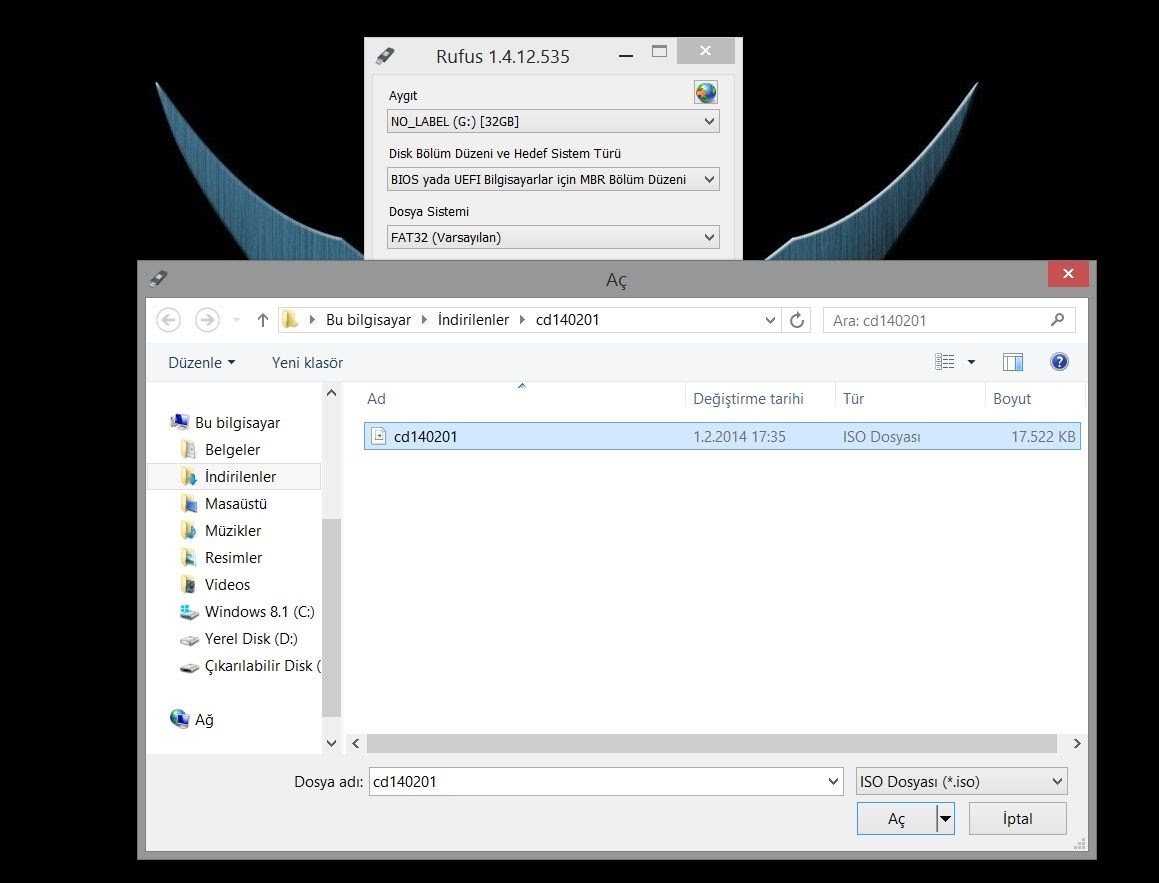This screenshot has width=1159, height=883.
Task: Click the Rufus language globe icon
Action: 705,92
